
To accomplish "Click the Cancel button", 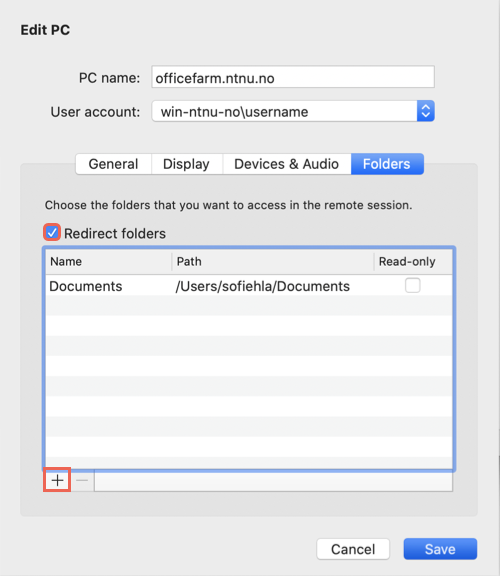I will pos(353,549).
